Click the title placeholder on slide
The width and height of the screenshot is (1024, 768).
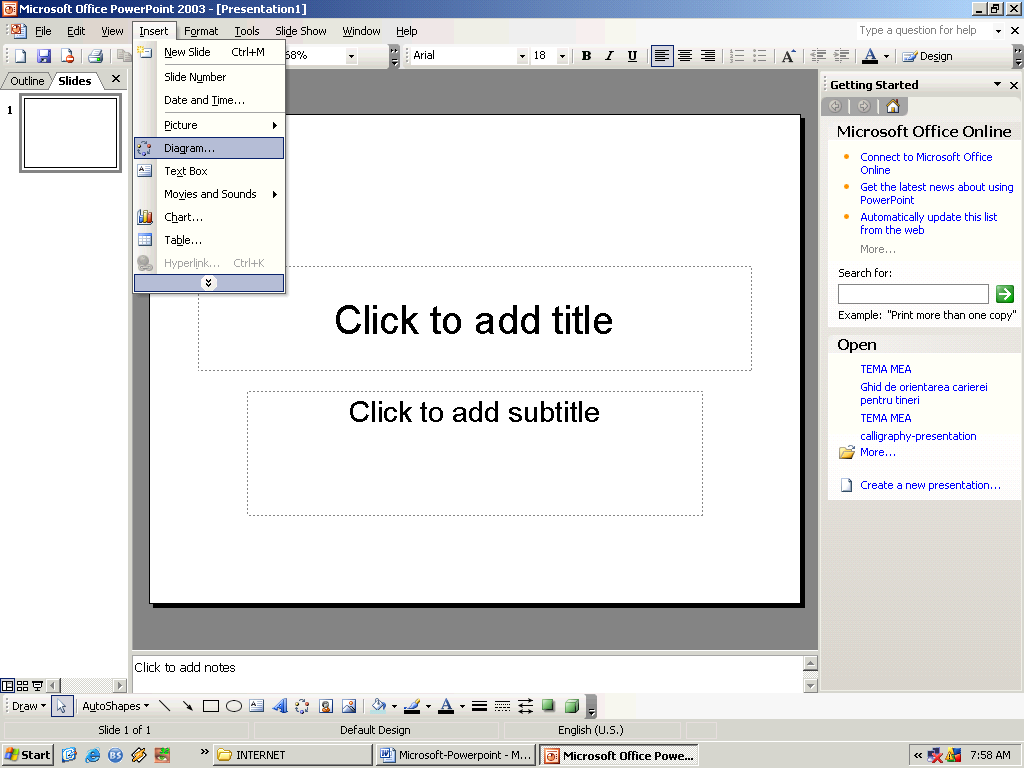tap(475, 319)
